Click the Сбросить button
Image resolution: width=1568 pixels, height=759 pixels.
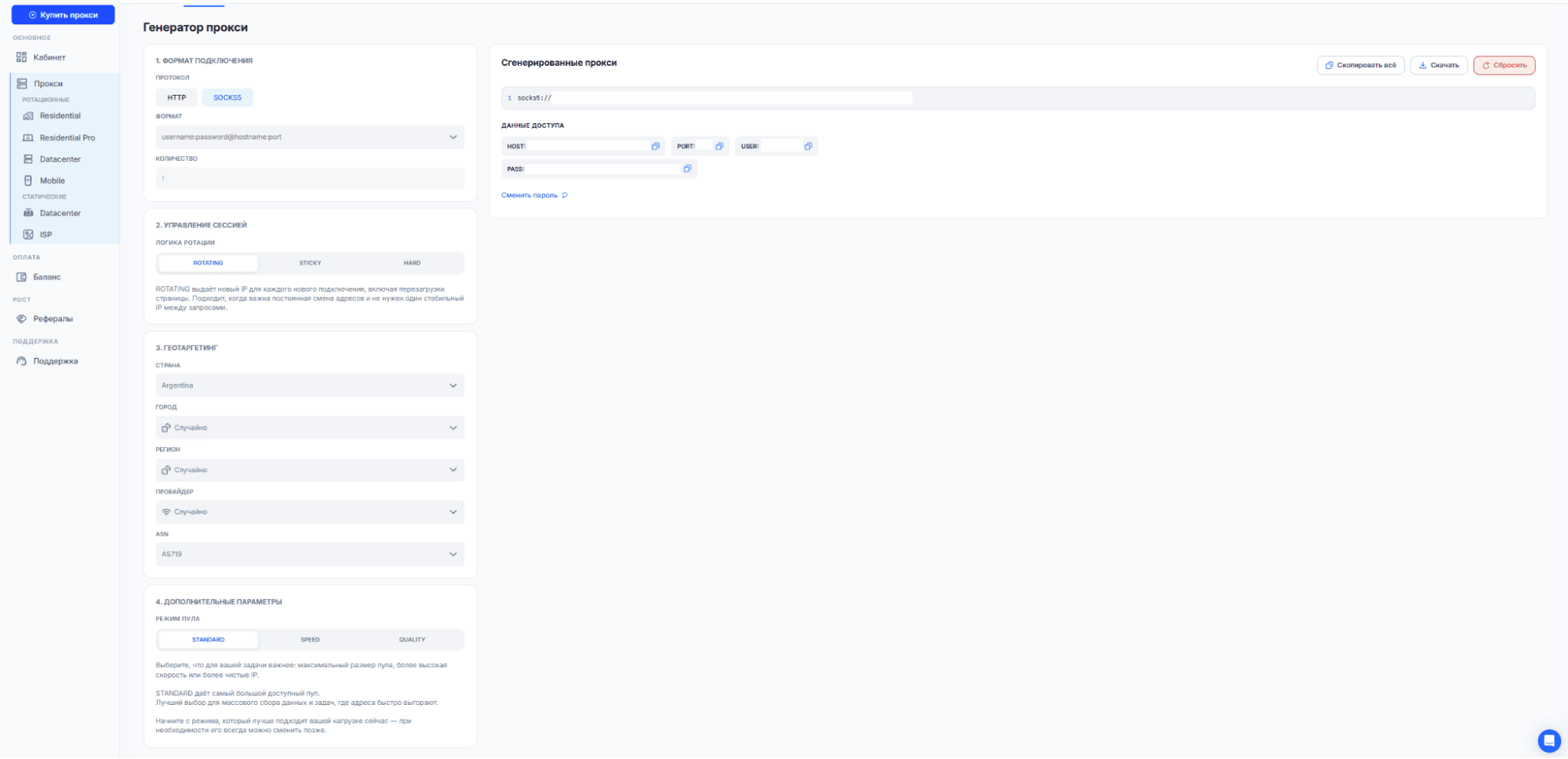pos(1504,65)
